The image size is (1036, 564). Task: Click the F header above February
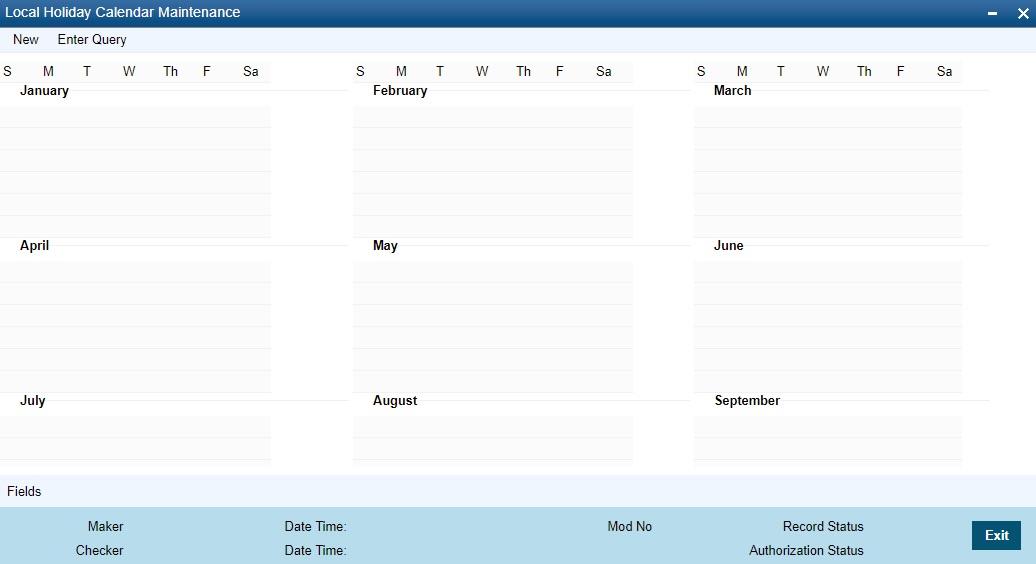click(560, 71)
